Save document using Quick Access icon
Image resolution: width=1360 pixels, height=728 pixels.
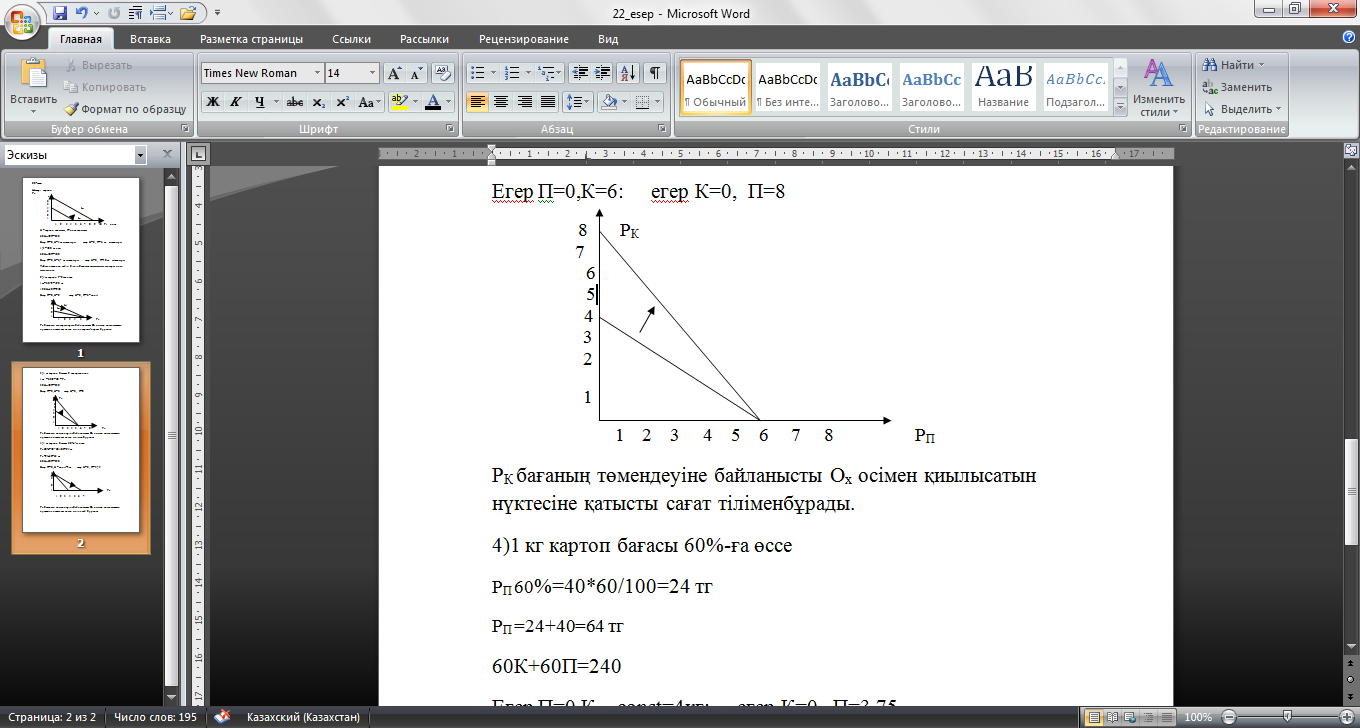pos(60,14)
